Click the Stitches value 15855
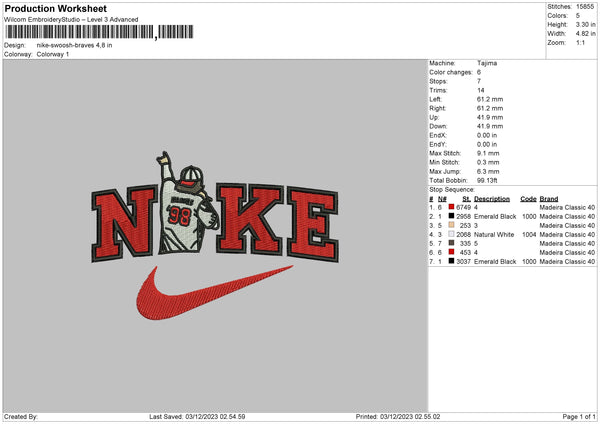Screen dimensions: 600x424 pyautogui.click(x=585, y=7)
